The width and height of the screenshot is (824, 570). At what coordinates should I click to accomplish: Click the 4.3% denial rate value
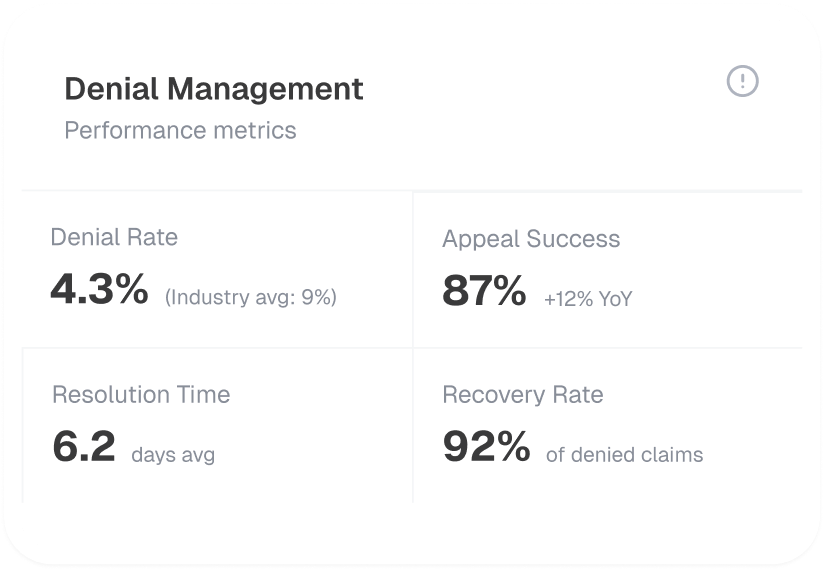[x=99, y=289]
